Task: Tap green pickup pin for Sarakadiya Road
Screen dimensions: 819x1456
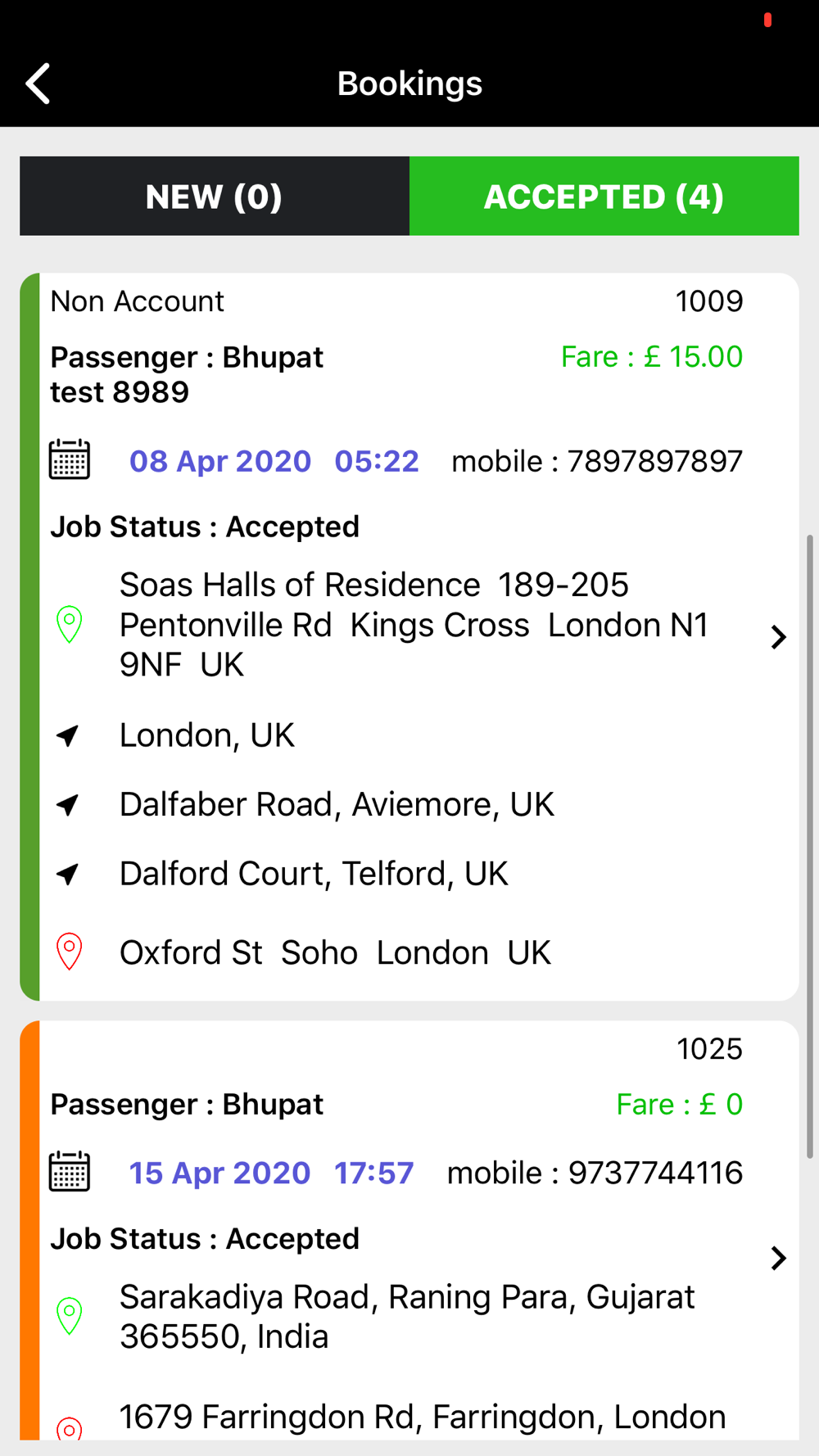Action: [x=70, y=1316]
